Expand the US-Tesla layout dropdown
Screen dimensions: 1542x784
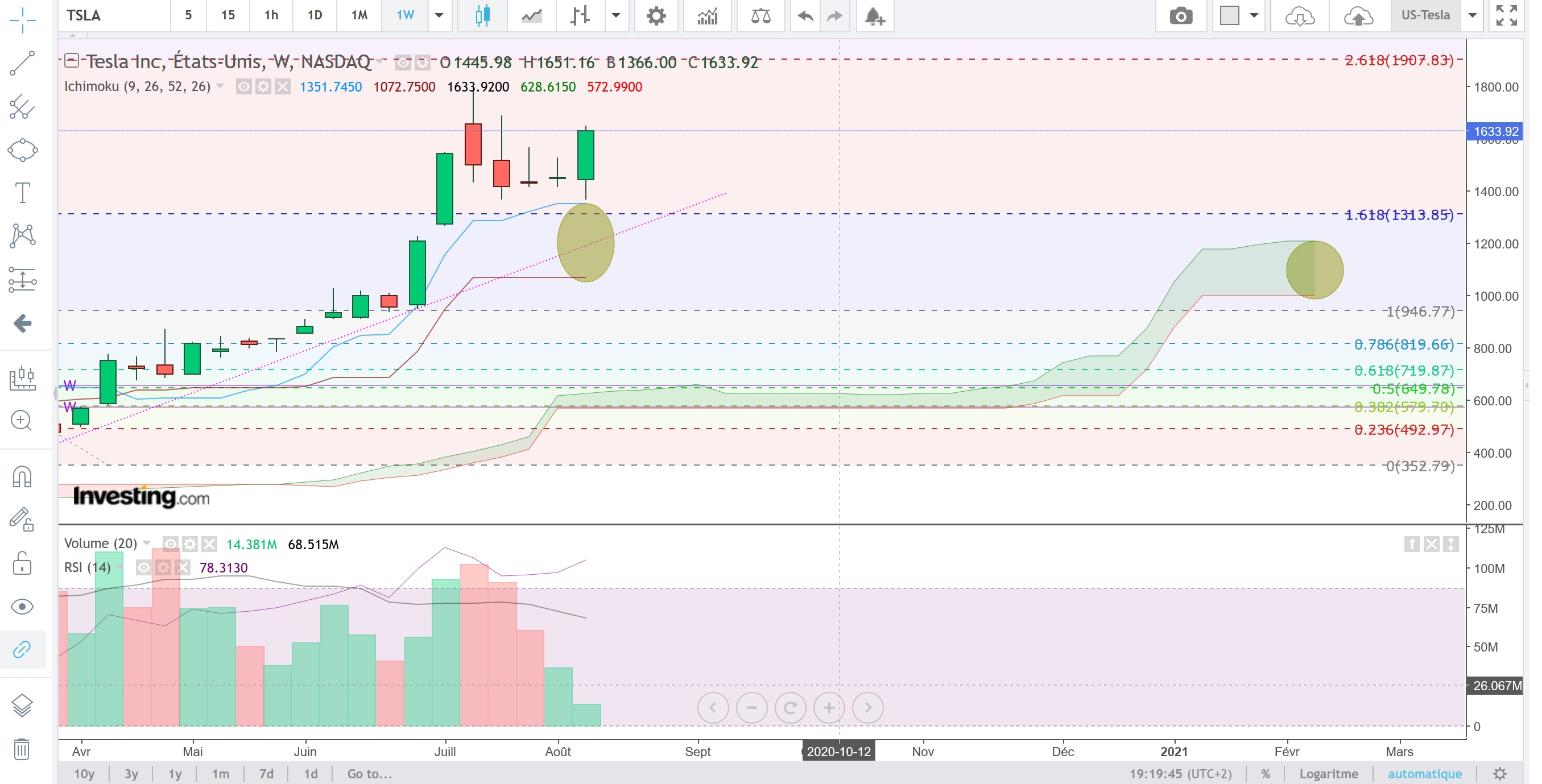(x=1472, y=15)
